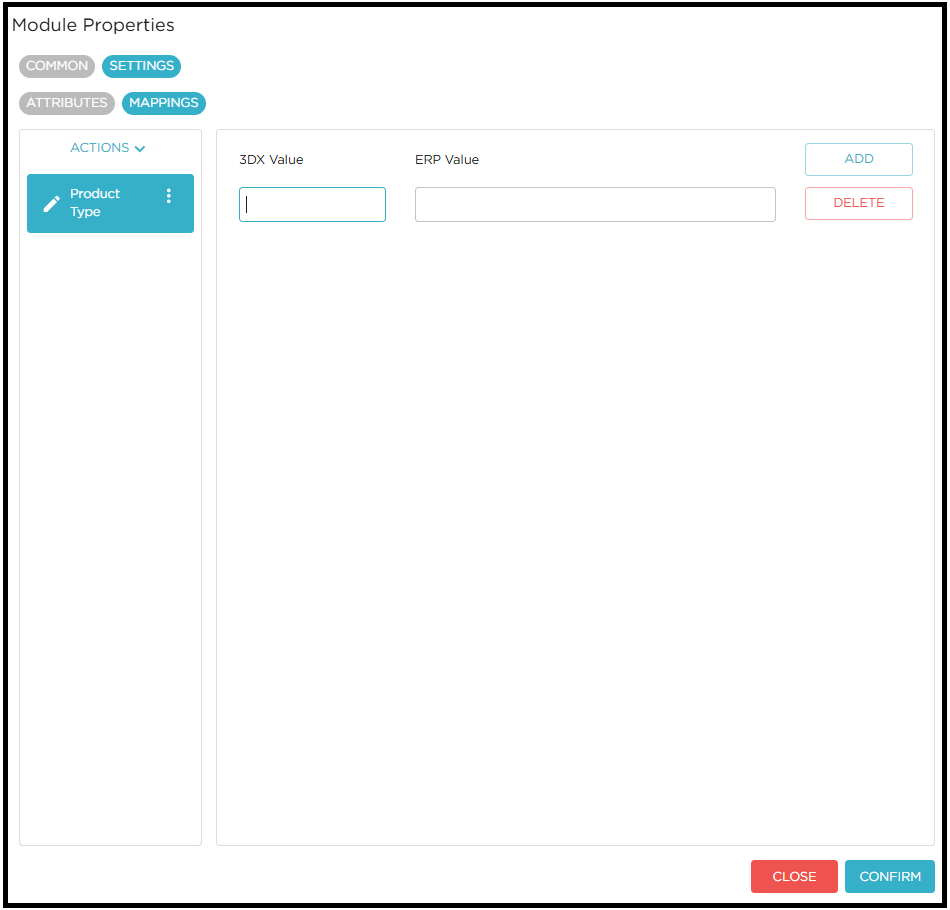Focus the 3DX Value input field
This screenshot has height=910, width=950.
[x=312, y=204]
